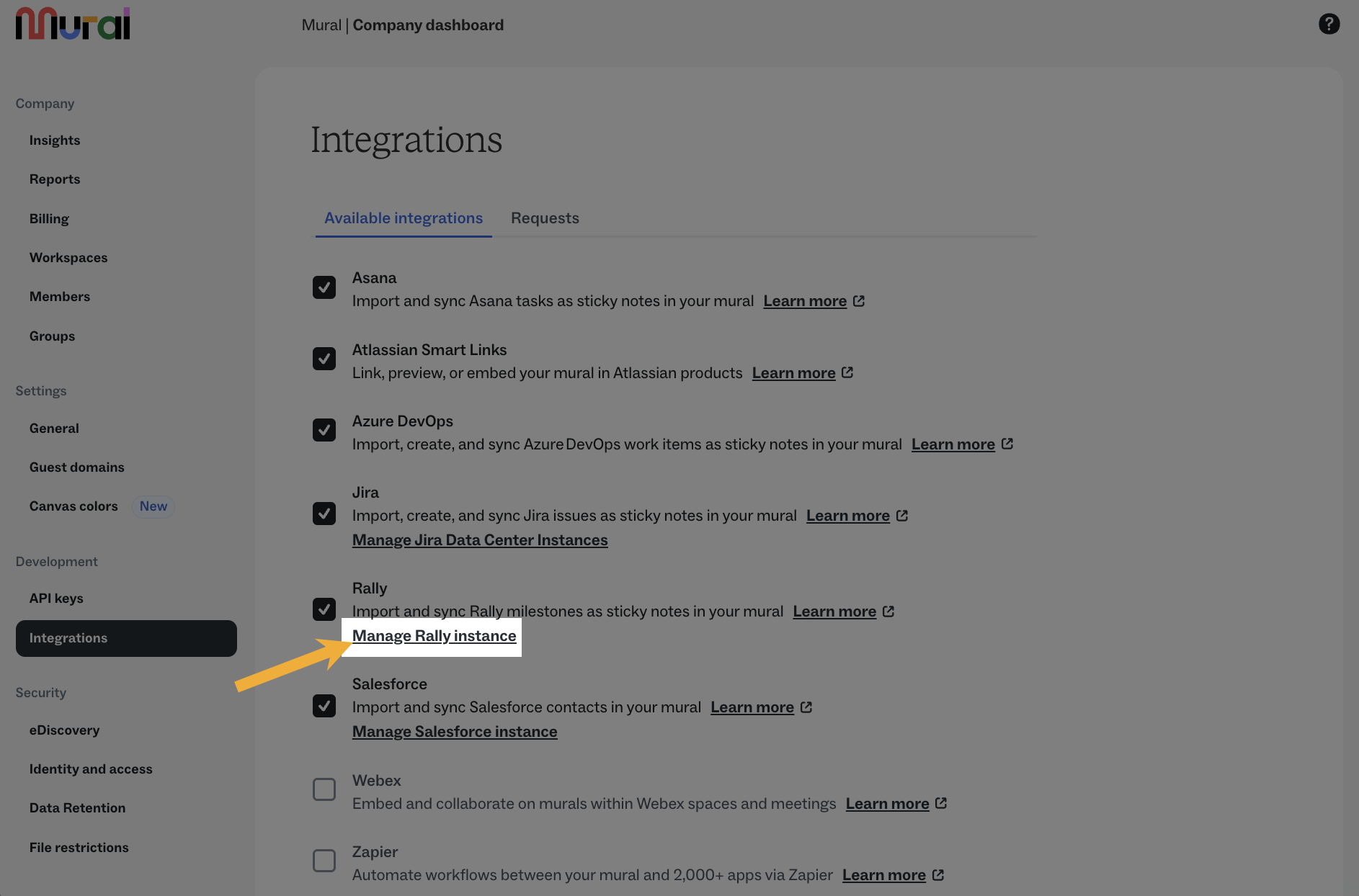The width and height of the screenshot is (1359, 896).
Task: Open Insights in the sidebar
Action: [x=55, y=140]
